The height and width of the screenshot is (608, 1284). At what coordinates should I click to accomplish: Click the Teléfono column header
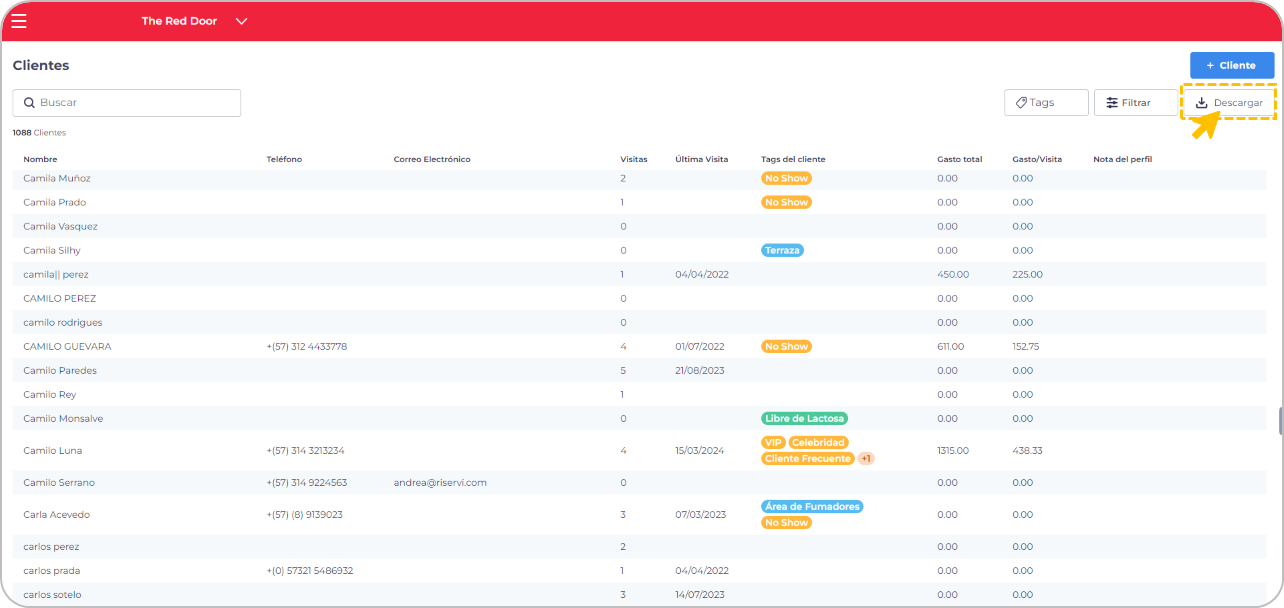click(x=284, y=159)
